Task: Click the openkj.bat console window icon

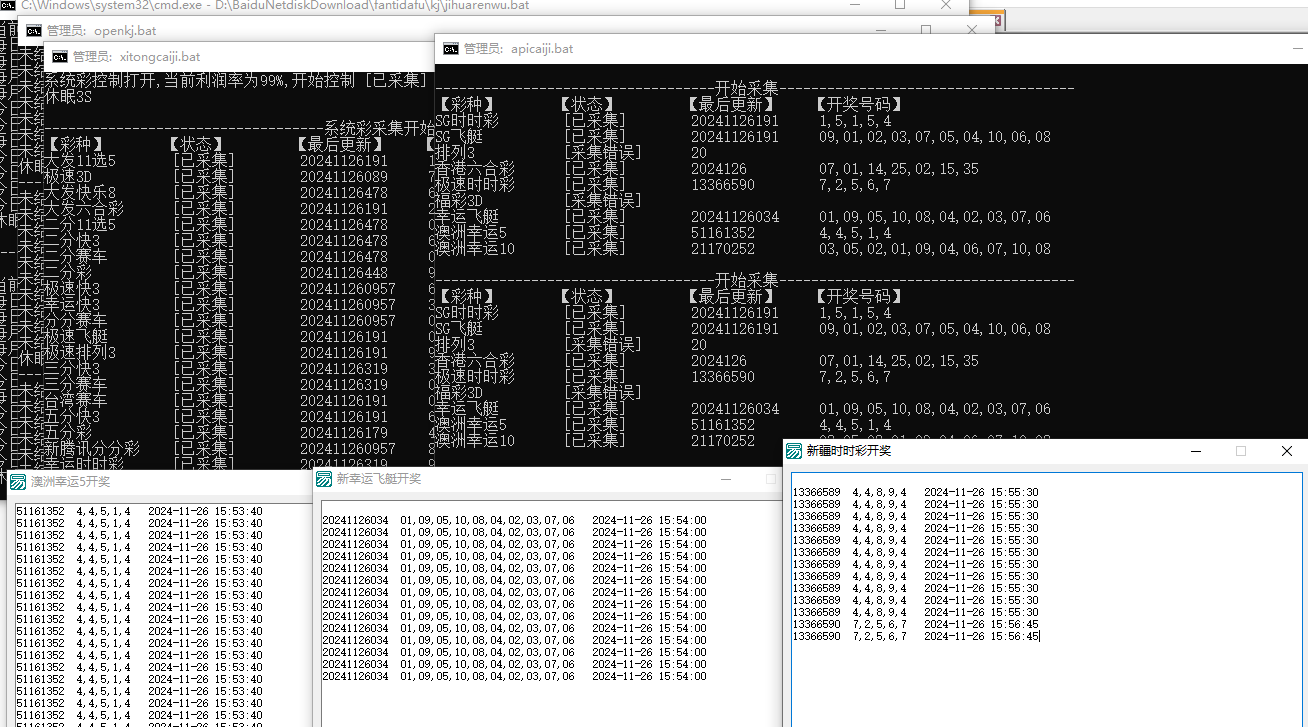Action: coord(34,30)
